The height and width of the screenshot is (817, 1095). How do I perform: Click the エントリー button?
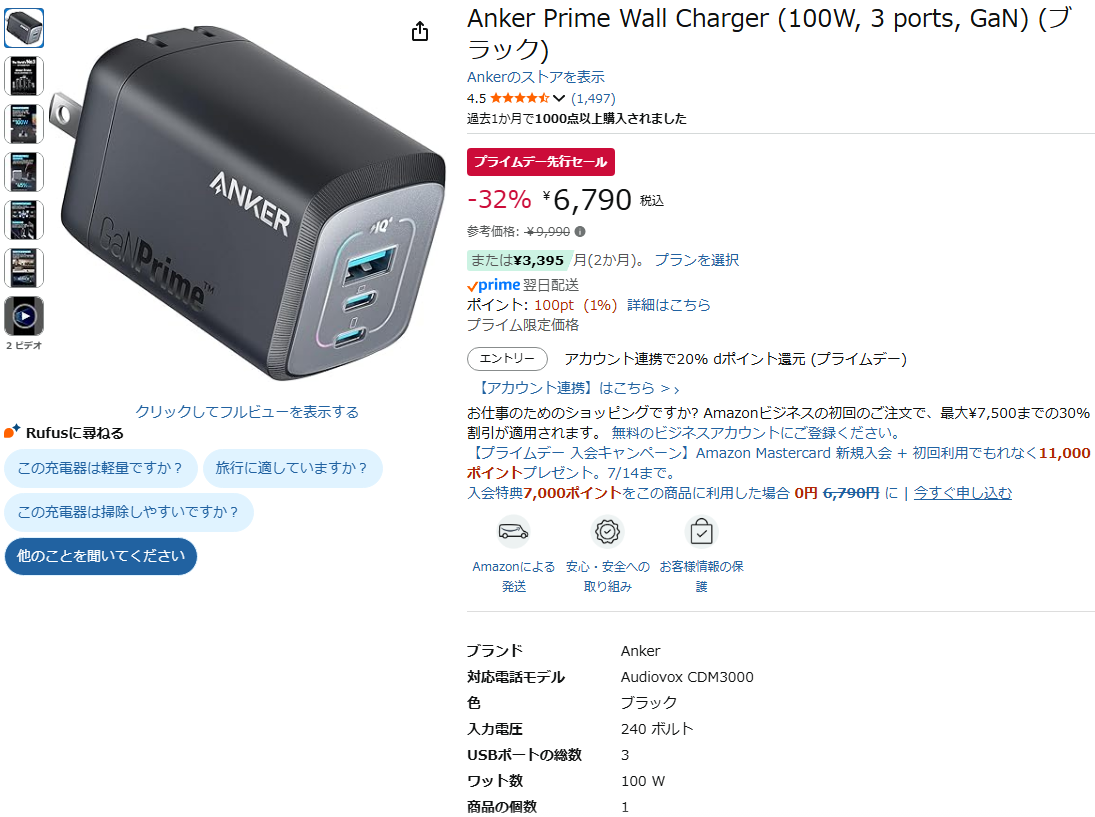[x=507, y=358]
